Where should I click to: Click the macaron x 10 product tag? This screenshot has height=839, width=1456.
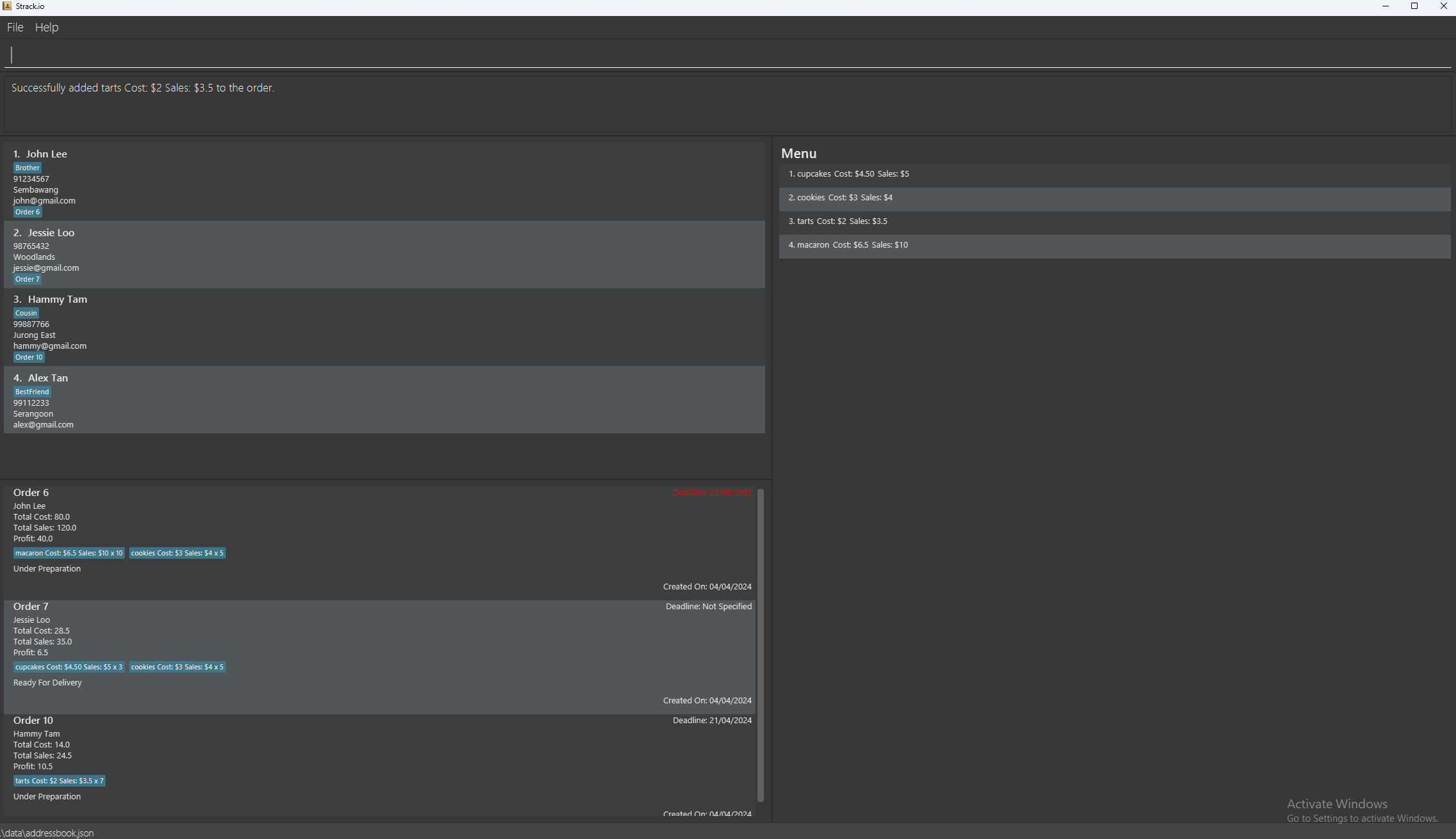click(69, 554)
